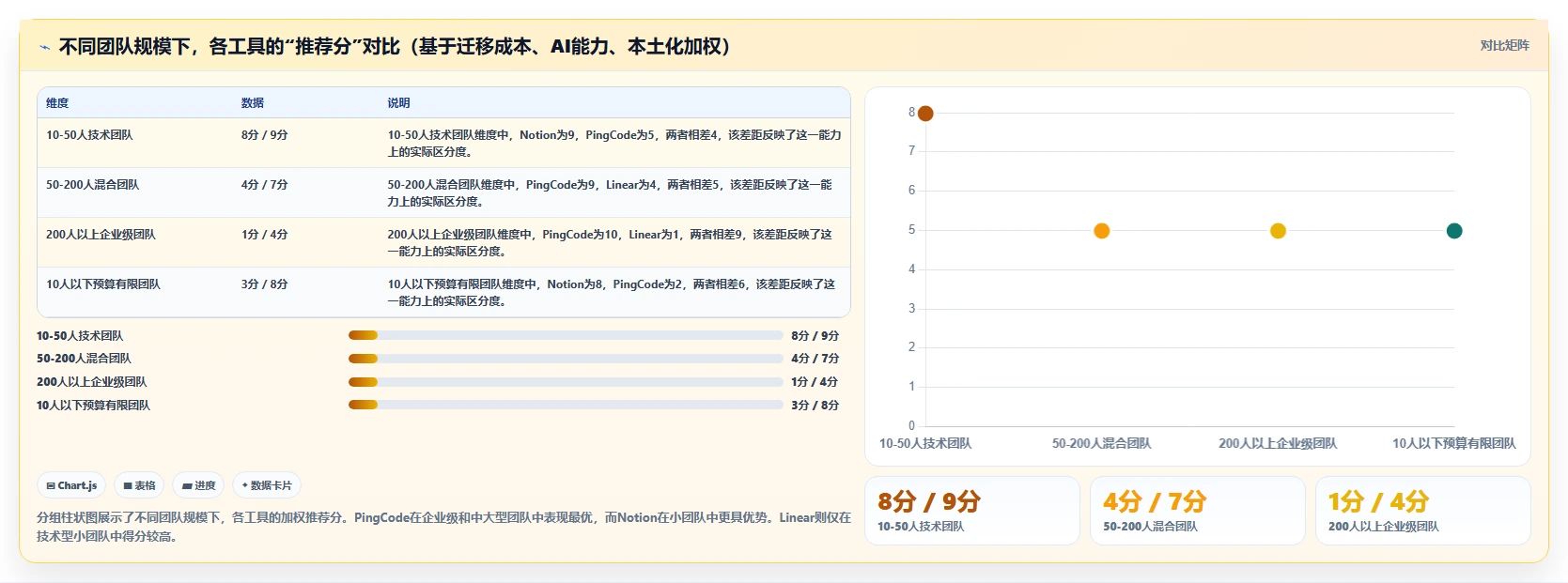Click table cell 200人以上企业级团队
Image resolution: width=1568 pixels, height=583 pixels.
tap(101, 235)
